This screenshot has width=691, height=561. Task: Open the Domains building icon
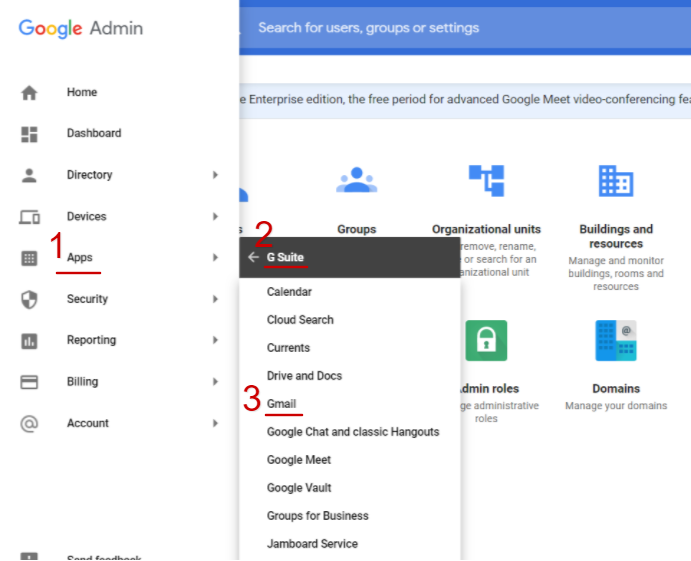coord(616,340)
